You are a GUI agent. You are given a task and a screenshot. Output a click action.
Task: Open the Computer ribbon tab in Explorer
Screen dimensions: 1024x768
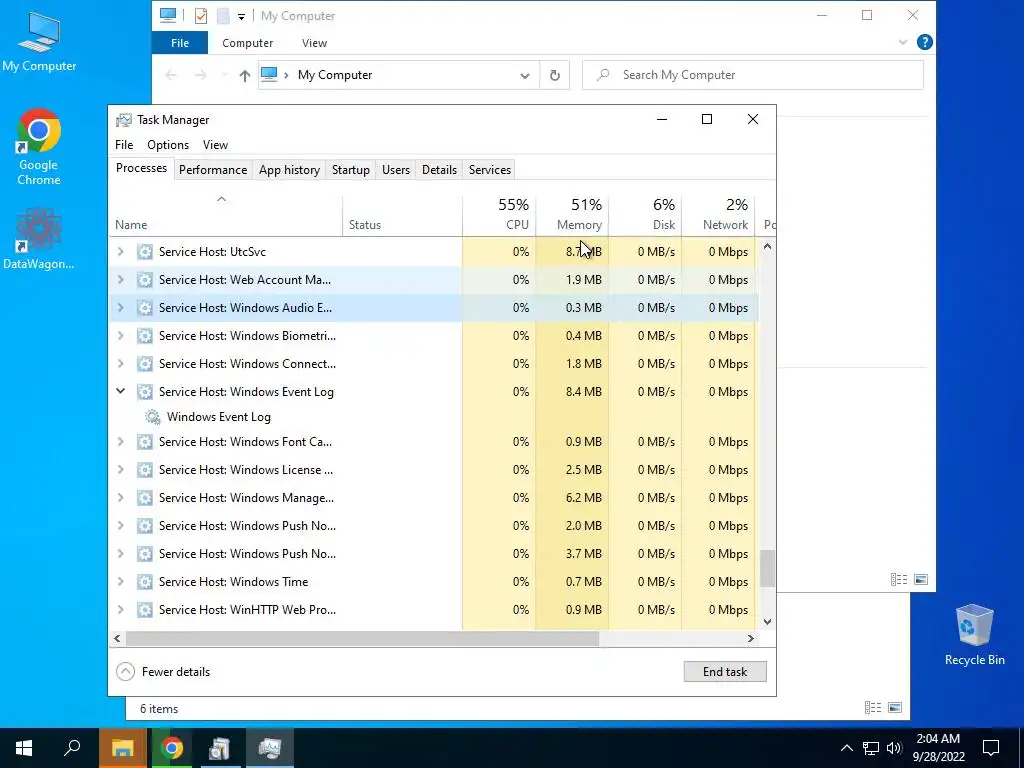(x=248, y=43)
